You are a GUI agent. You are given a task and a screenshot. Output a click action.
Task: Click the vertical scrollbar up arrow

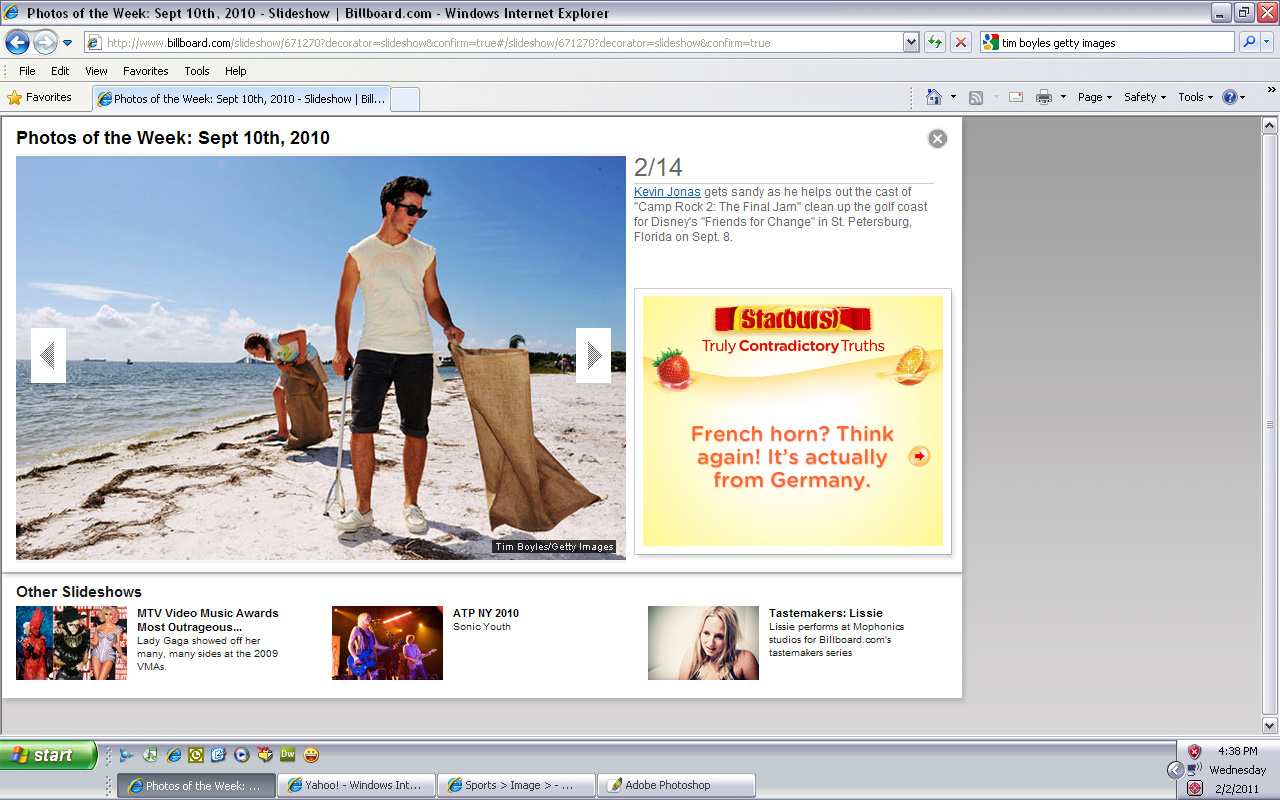pyautogui.click(x=1270, y=126)
